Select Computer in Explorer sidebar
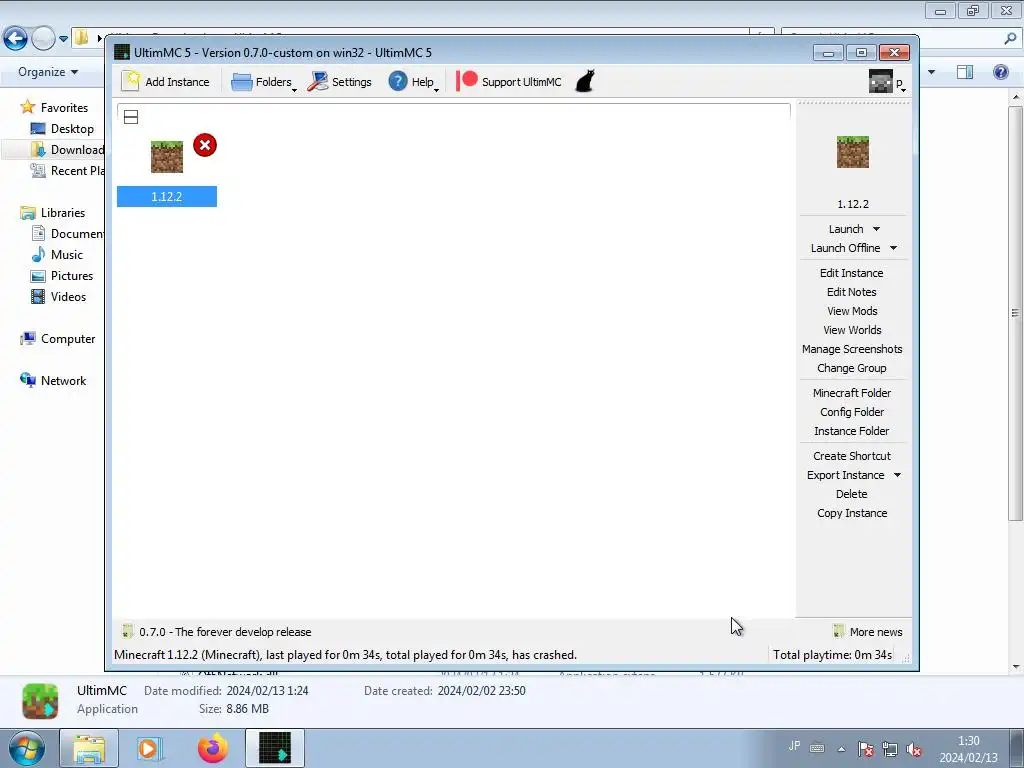Viewport: 1024px width, 768px height. [58, 339]
